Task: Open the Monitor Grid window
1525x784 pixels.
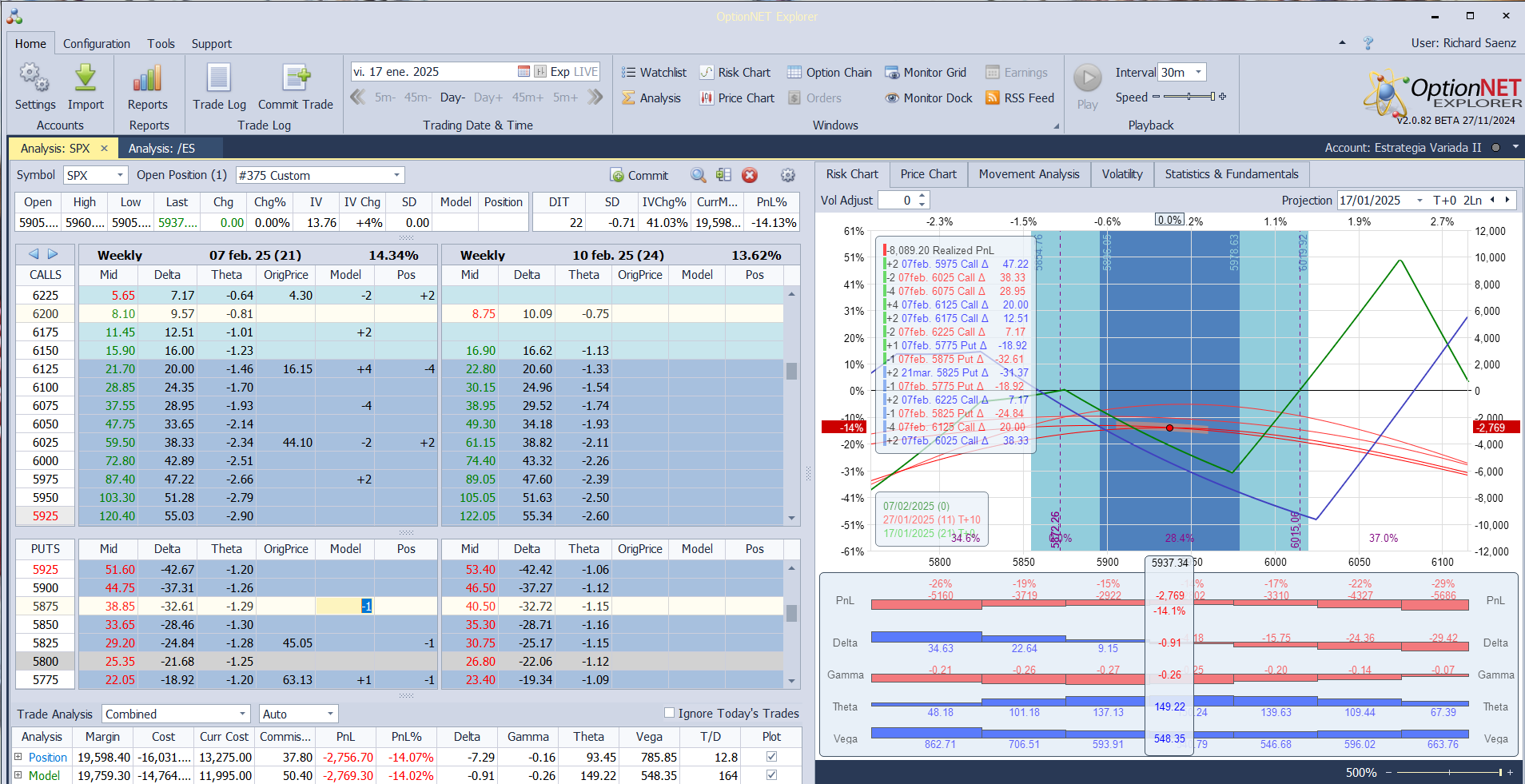Action: (x=926, y=73)
